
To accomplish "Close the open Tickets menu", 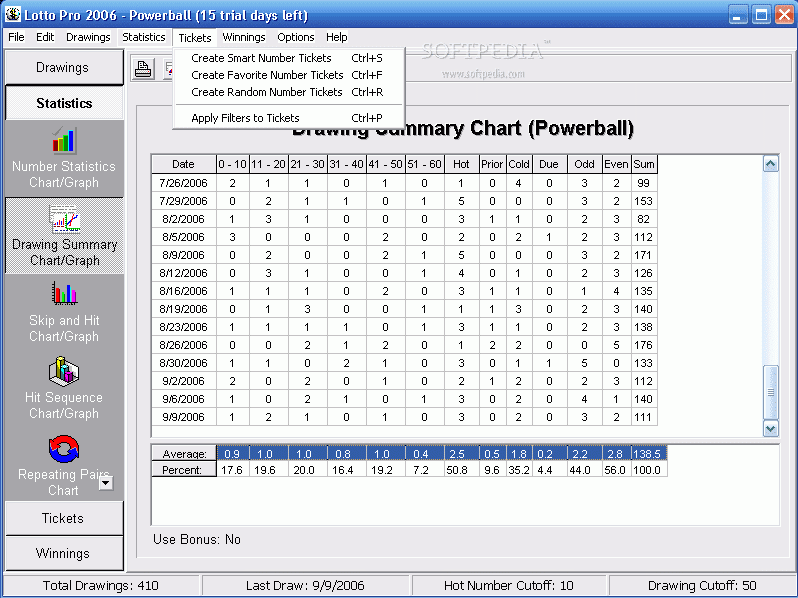I will tap(195, 38).
